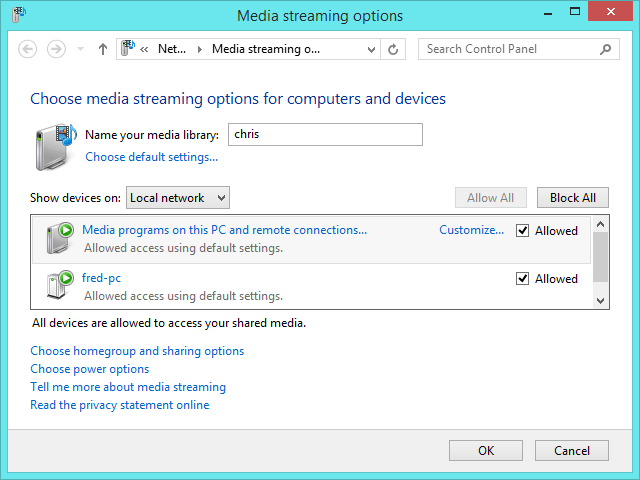This screenshot has width=640, height=480.
Task: Click the Refresh button in address bar
Action: tap(393, 49)
